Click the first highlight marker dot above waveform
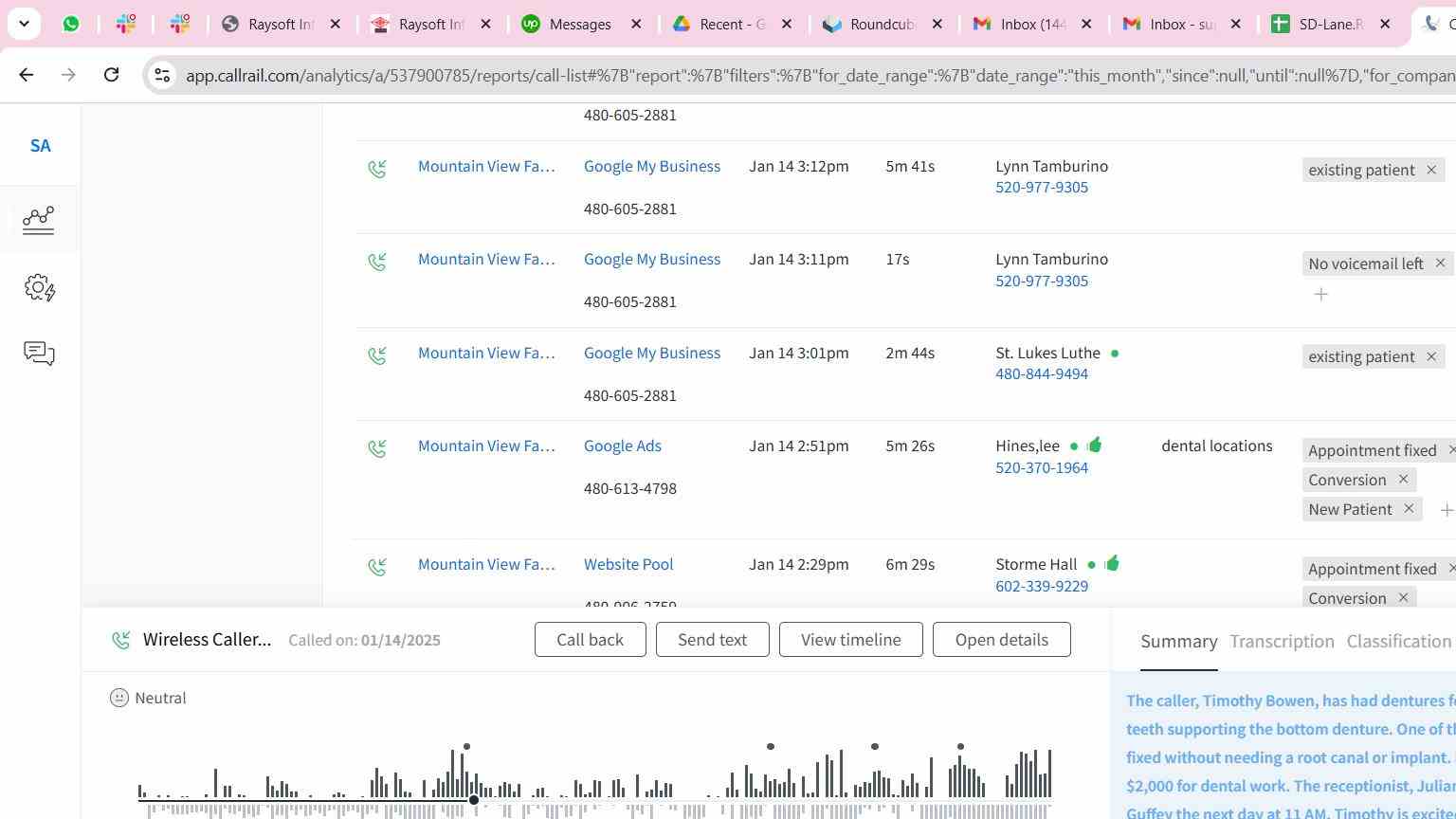 [466, 747]
